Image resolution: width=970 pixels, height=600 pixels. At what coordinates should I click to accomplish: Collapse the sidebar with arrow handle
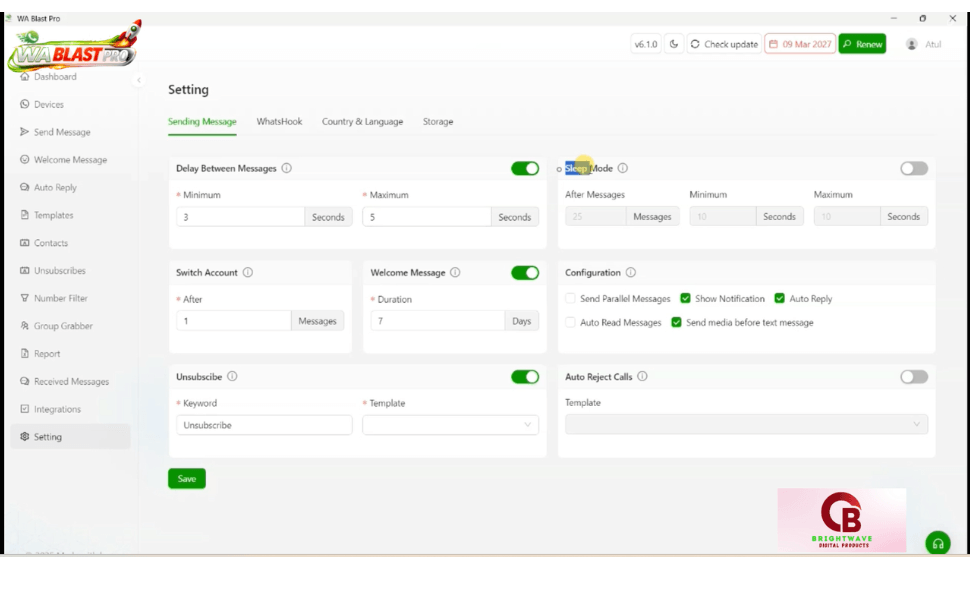[x=139, y=80]
